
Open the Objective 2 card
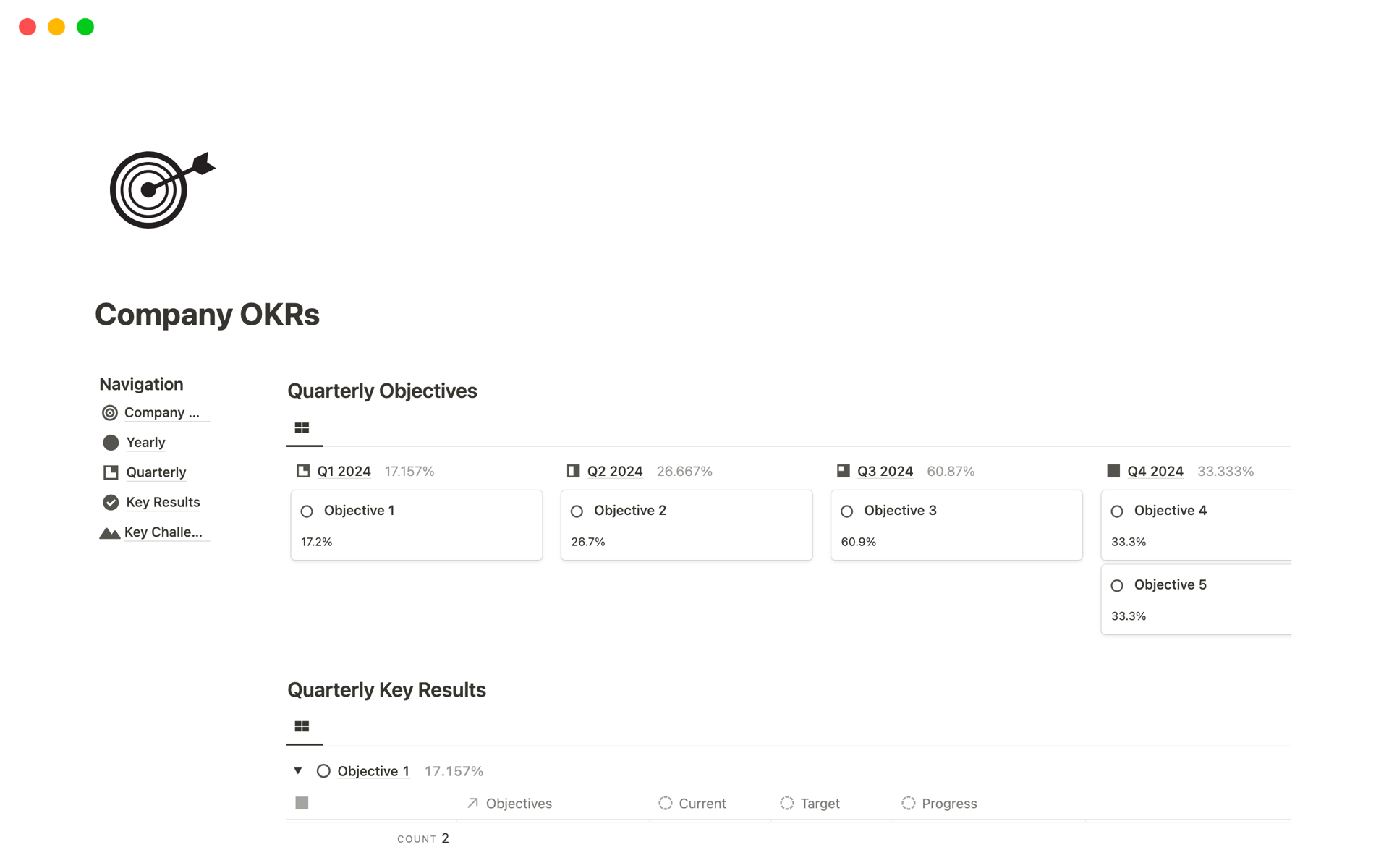686,525
